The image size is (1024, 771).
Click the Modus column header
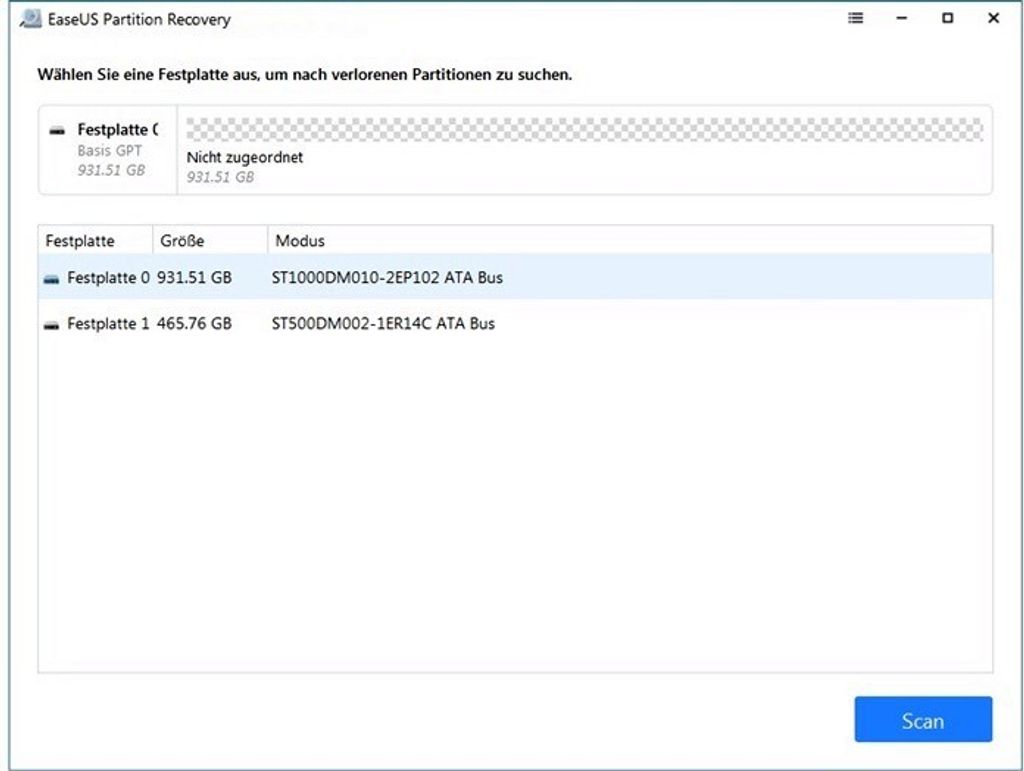[x=300, y=241]
